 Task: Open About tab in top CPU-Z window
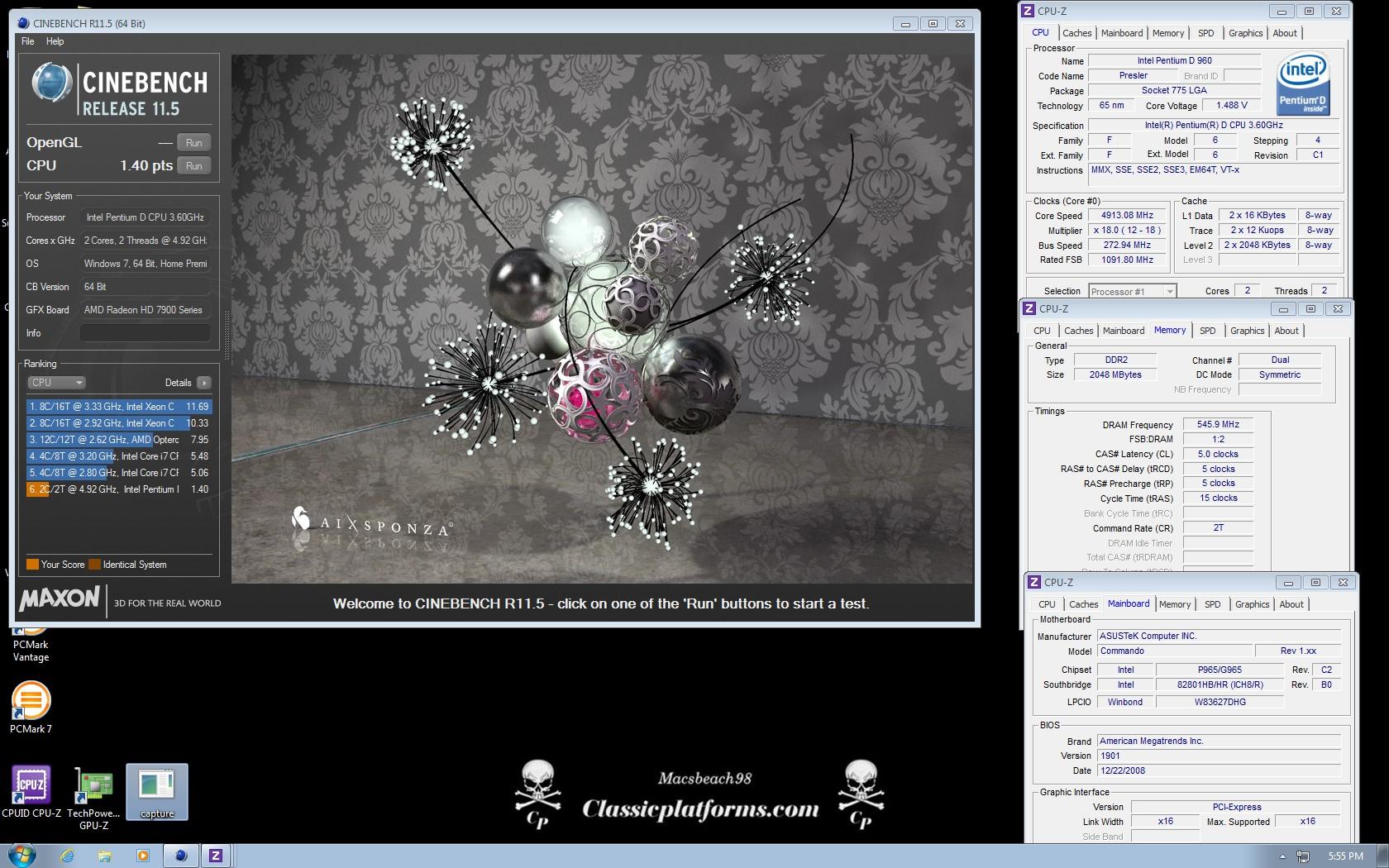pyautogui.click(x=1285, y=33)
